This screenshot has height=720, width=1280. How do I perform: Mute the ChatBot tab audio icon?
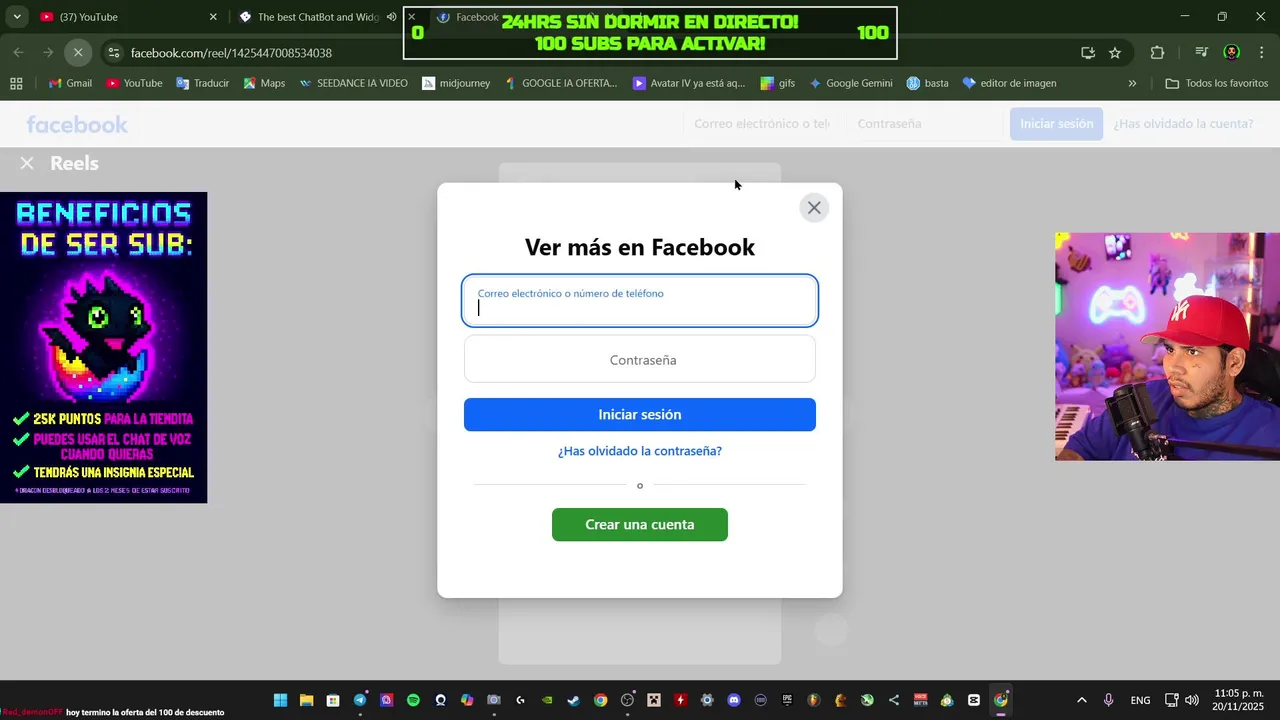pos(391,17)
